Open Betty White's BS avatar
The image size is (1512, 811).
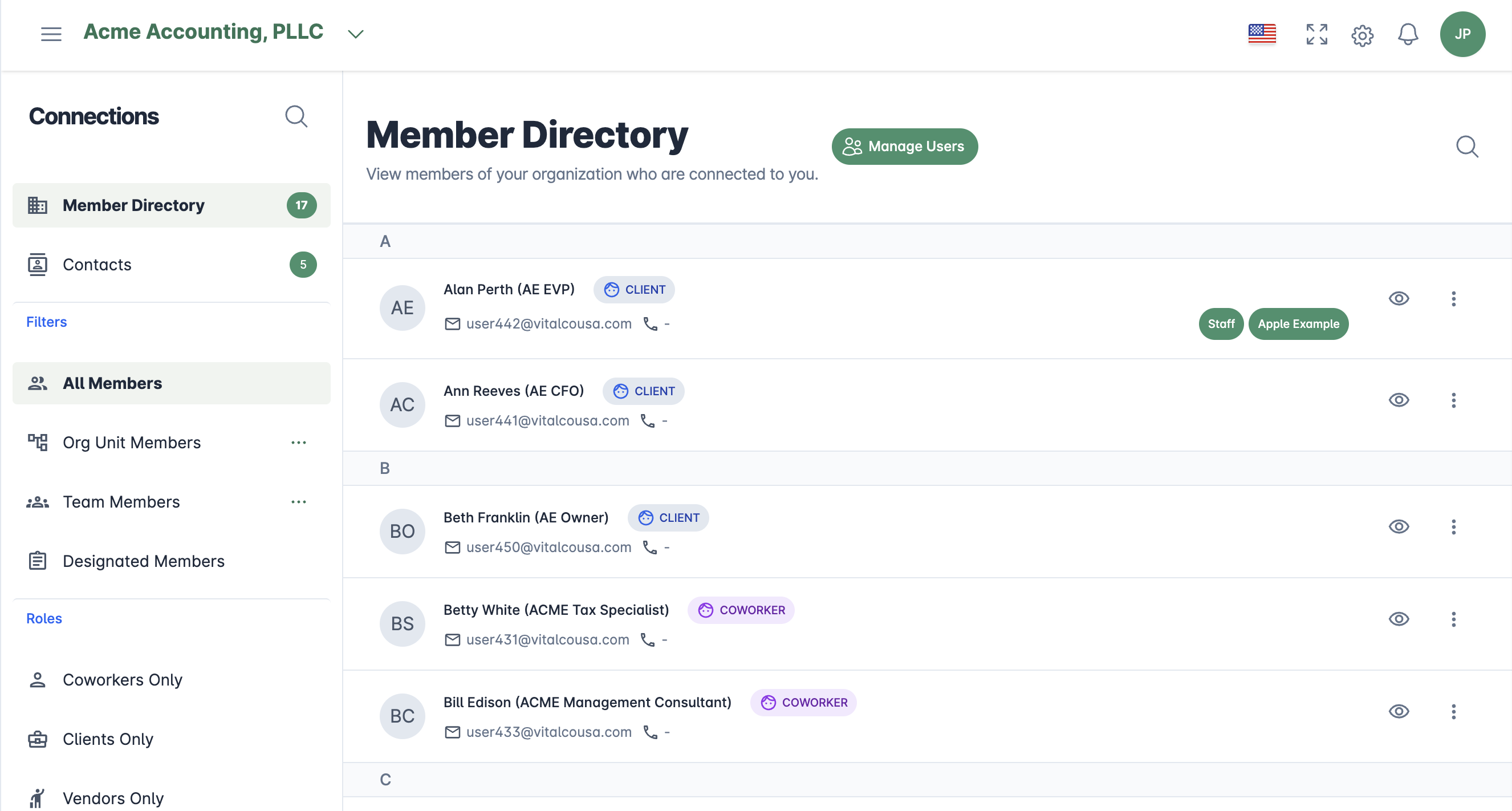click(x=402, y=623)
